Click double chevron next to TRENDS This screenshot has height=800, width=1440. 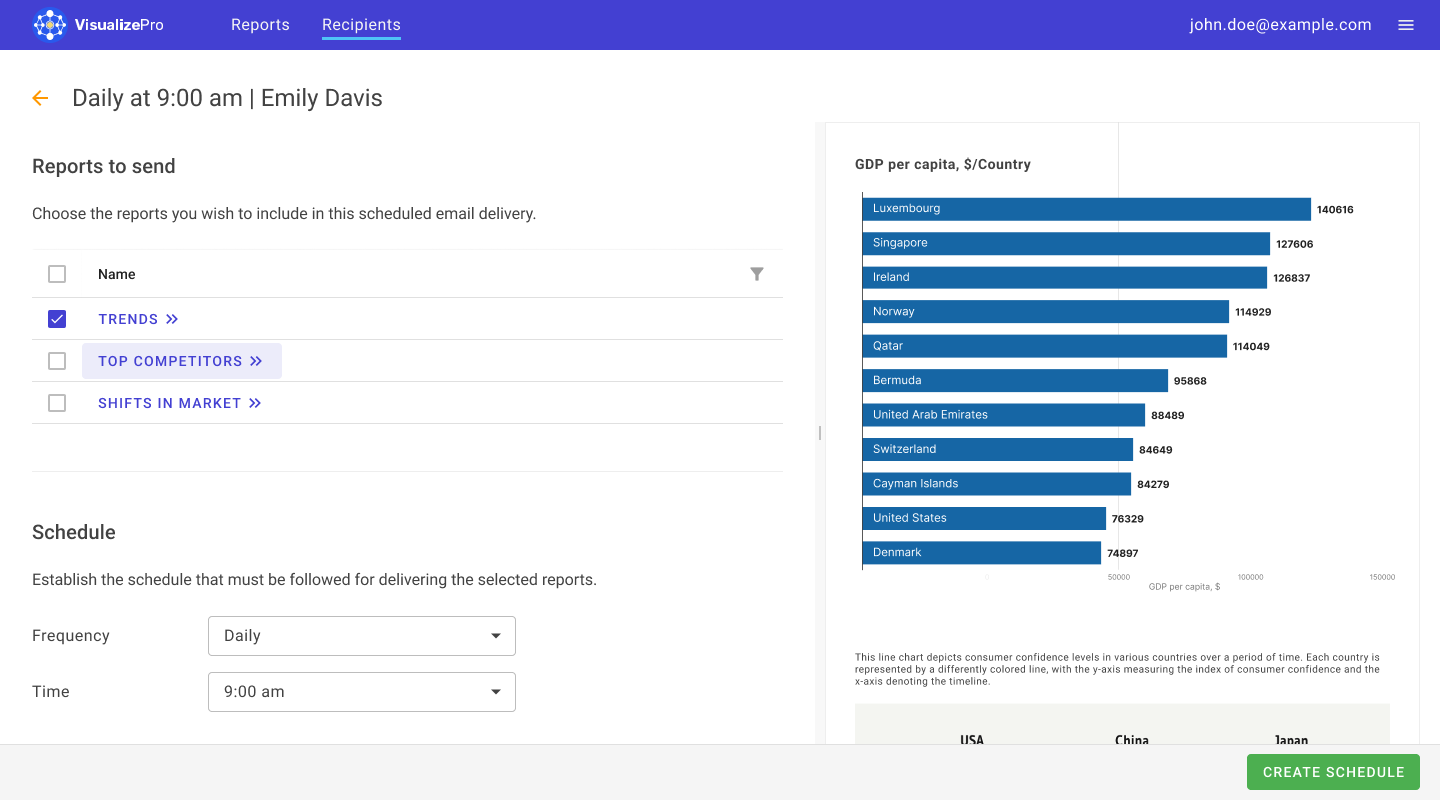(x=172, y=319)
